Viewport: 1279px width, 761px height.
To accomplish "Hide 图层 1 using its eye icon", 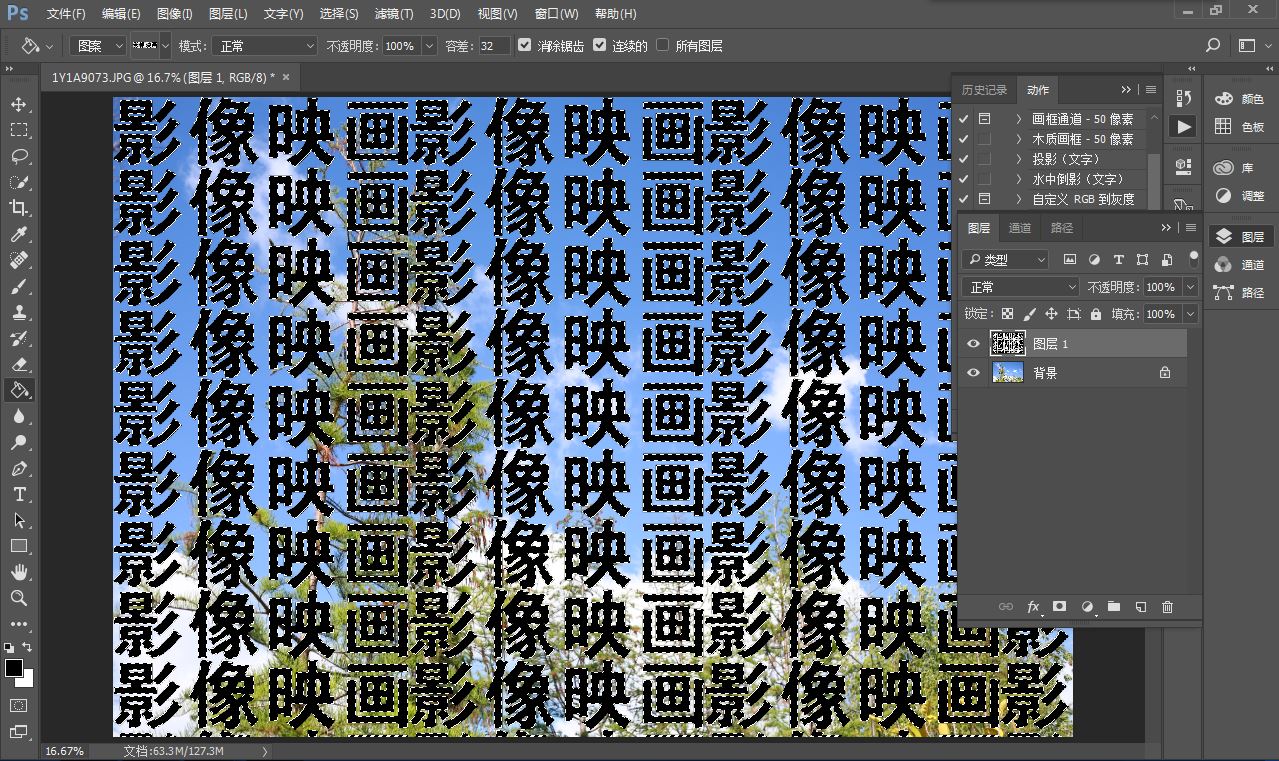I will (x=974, y=344).
